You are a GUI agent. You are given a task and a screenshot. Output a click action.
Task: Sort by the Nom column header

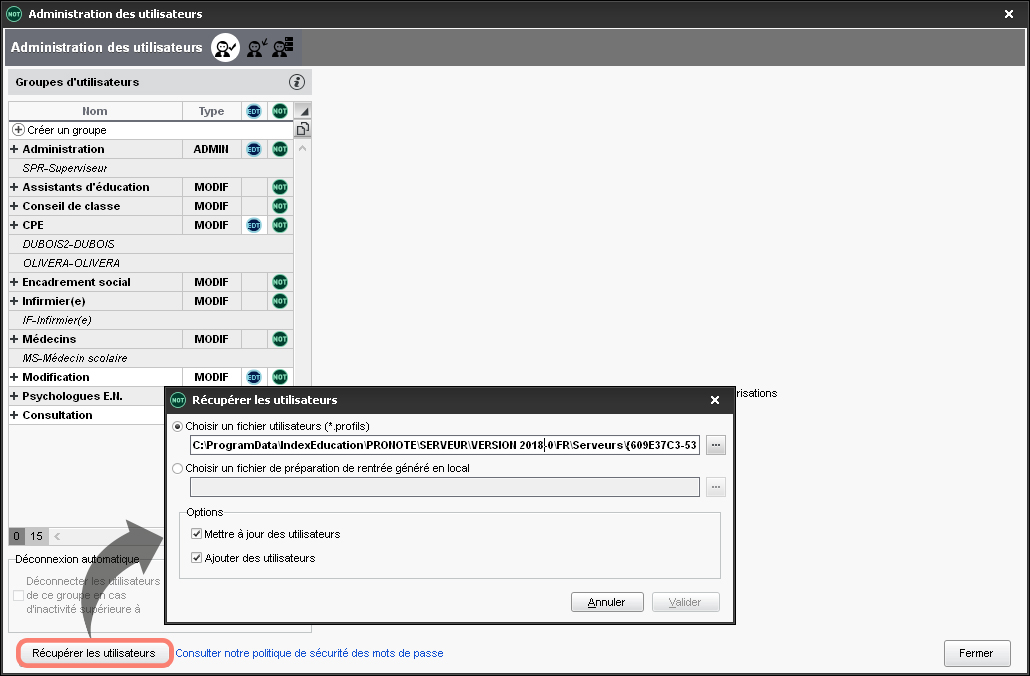point(95,111)
